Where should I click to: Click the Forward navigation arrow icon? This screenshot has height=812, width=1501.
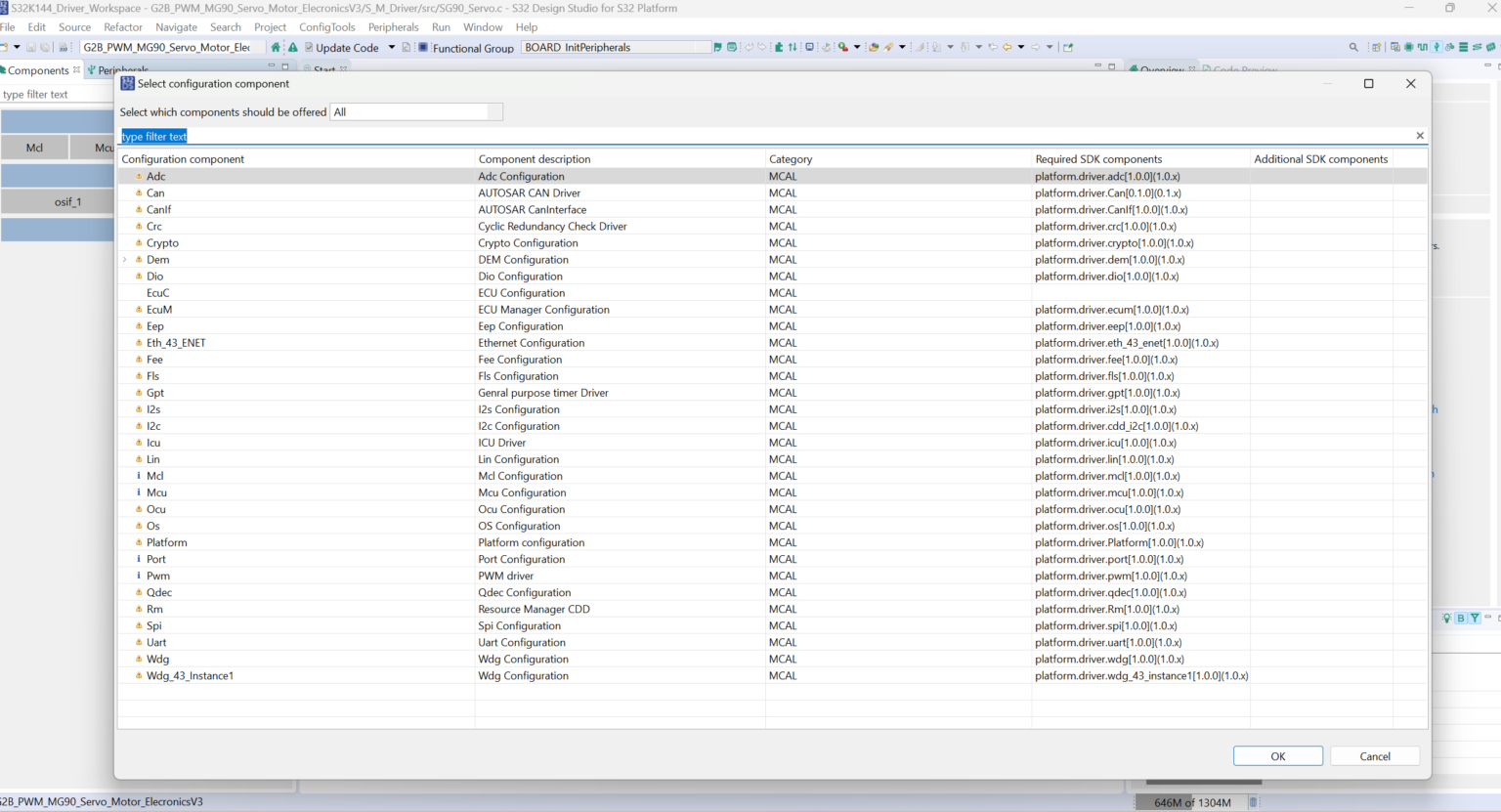[1036, 47]
